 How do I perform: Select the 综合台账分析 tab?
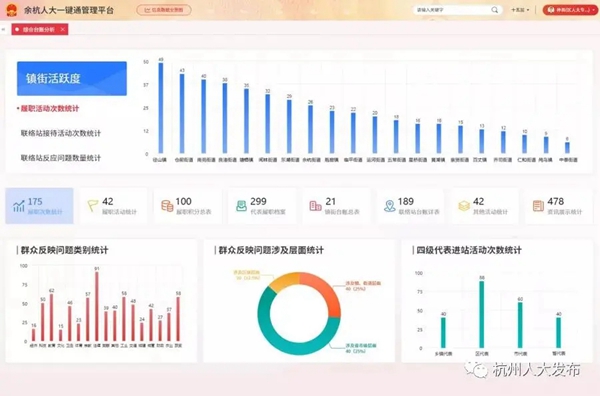click(x=38, y=29)
